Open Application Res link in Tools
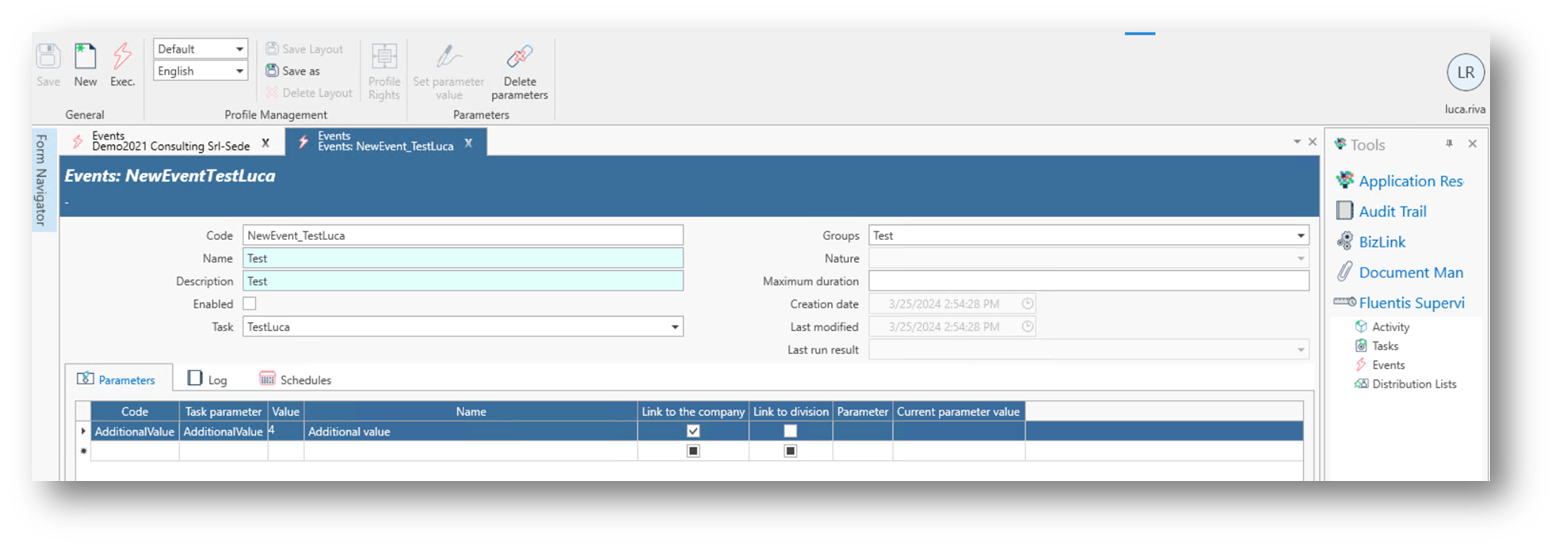This screenshot has height=546, width=1555. coord(1409,181)
